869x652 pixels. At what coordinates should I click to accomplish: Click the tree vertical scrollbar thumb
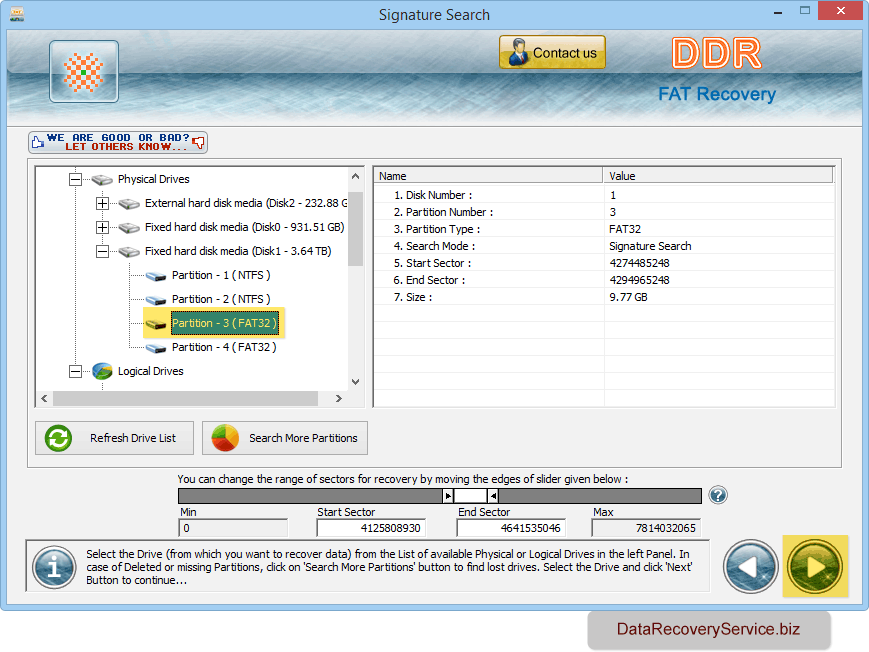[356, 229]
